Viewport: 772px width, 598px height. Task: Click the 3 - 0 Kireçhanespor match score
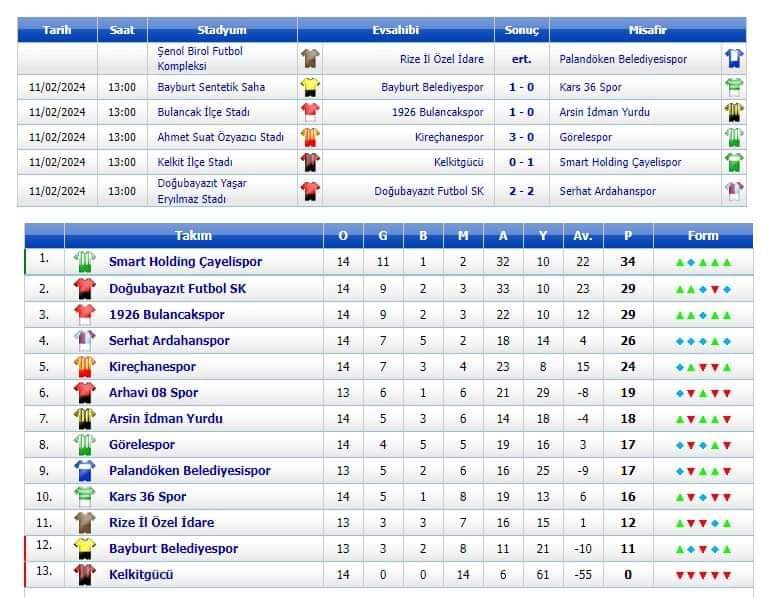[521, 137]
